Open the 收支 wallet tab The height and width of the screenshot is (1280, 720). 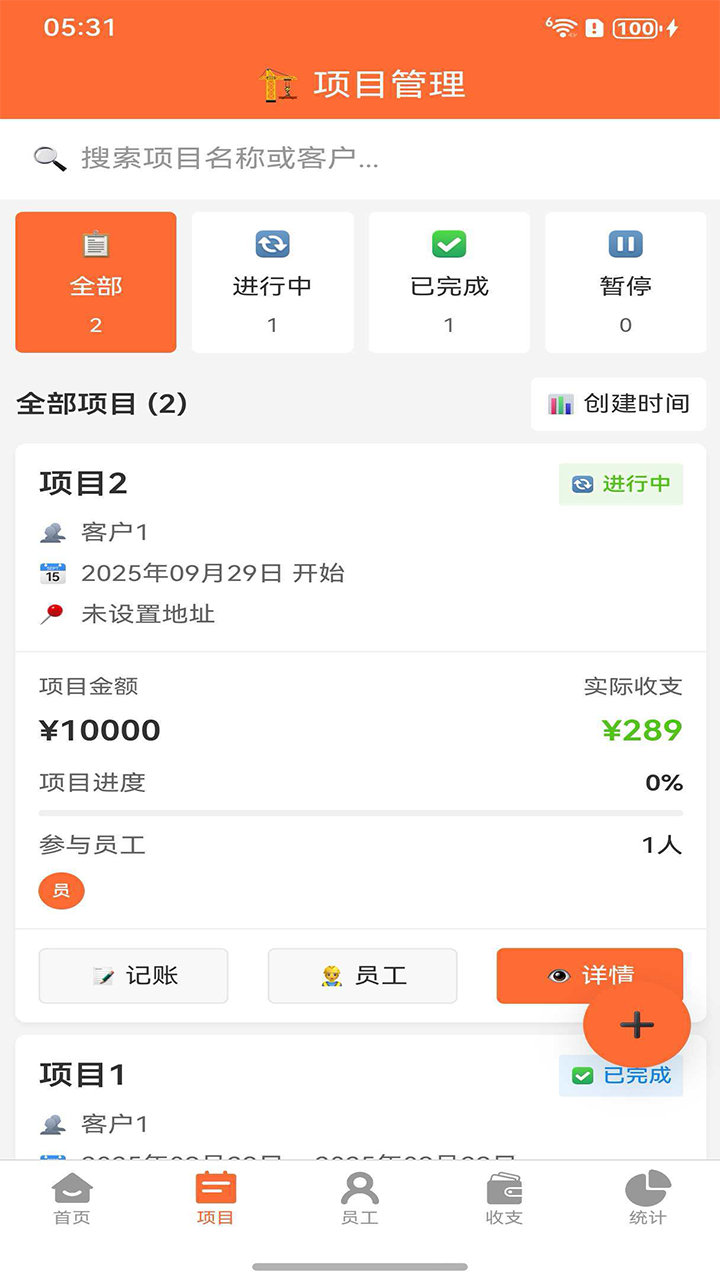click(504, 1198)
